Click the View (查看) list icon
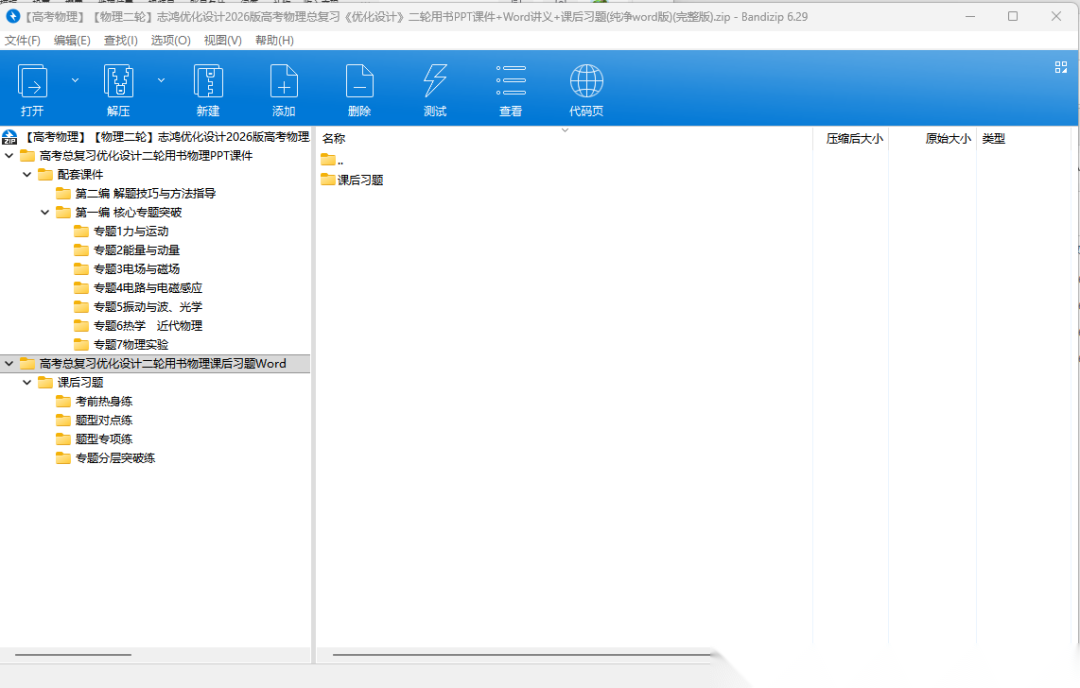1080x688 pixels. [511, 82]
